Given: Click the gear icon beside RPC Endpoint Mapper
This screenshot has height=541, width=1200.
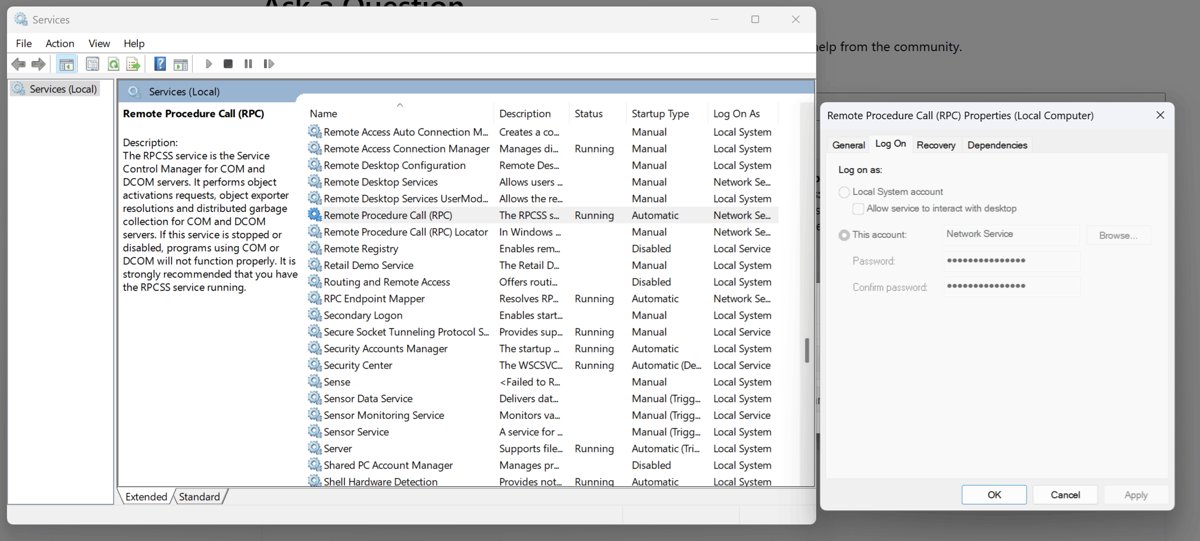Looking at the screenshot, I should click(315, 298).
